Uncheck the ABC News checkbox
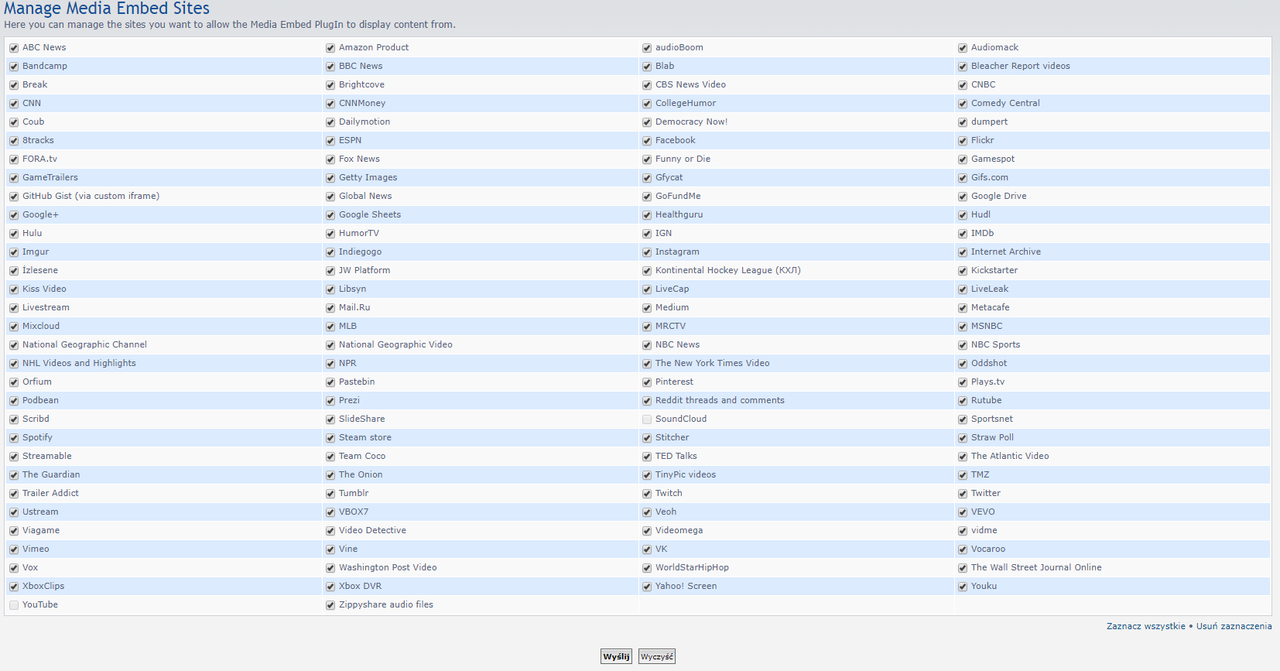The width and height of the screenshot is (1280, 671). pos(14,48)
